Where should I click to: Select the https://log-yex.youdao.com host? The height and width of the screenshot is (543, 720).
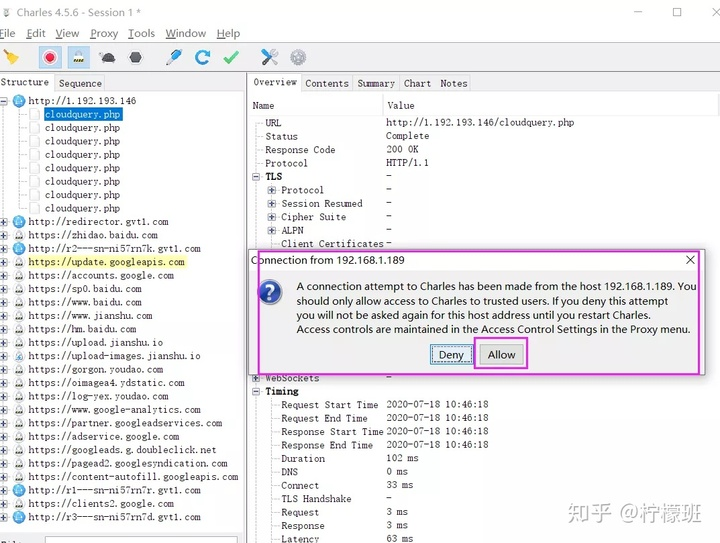[98, 396]
